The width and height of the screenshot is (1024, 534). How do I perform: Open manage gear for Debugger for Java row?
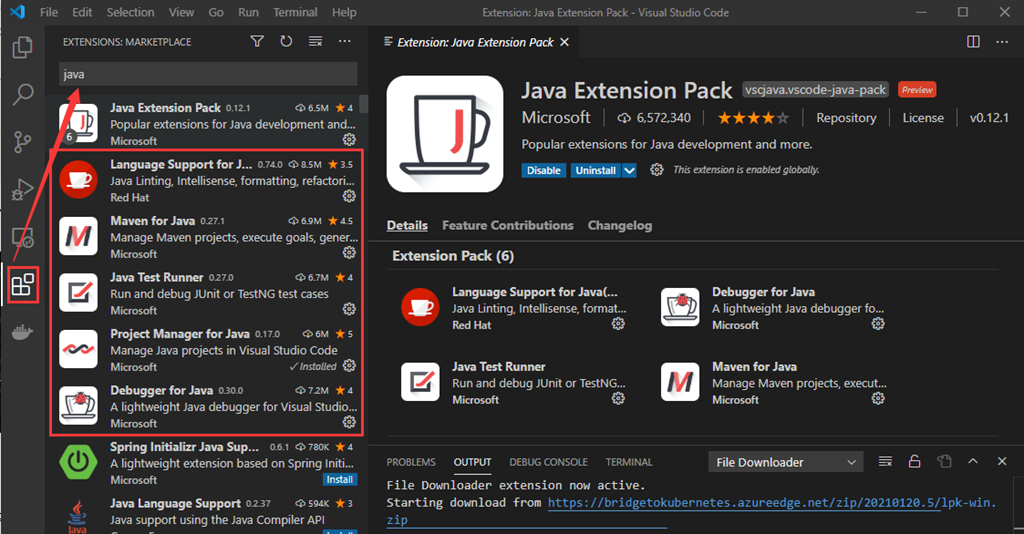(349, 422)
